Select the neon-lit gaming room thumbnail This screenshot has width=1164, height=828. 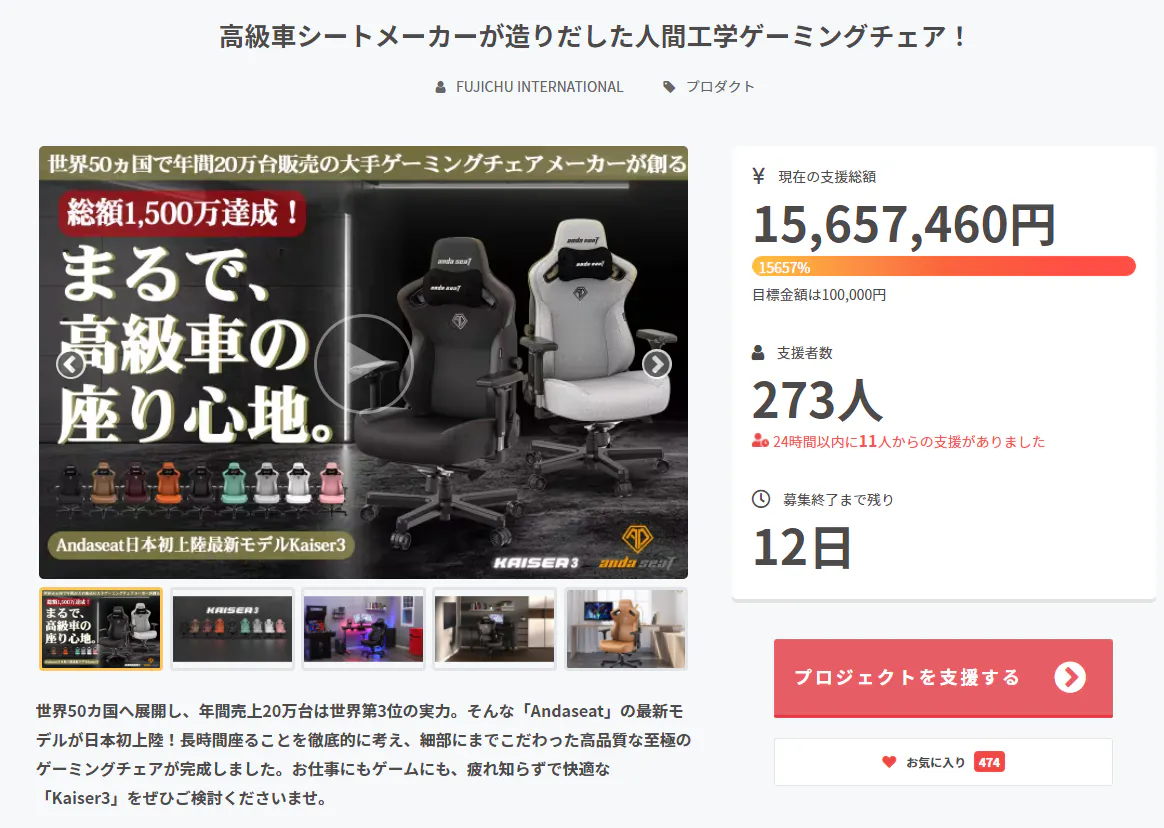pyautogui.click(x=364, y=629)
